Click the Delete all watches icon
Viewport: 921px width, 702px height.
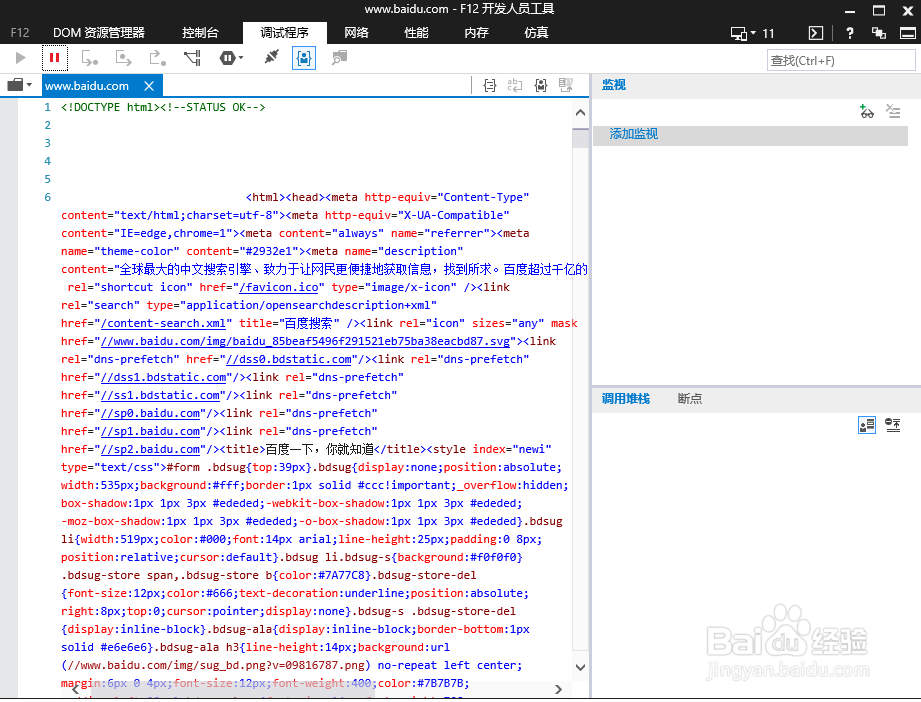[893, 111]
